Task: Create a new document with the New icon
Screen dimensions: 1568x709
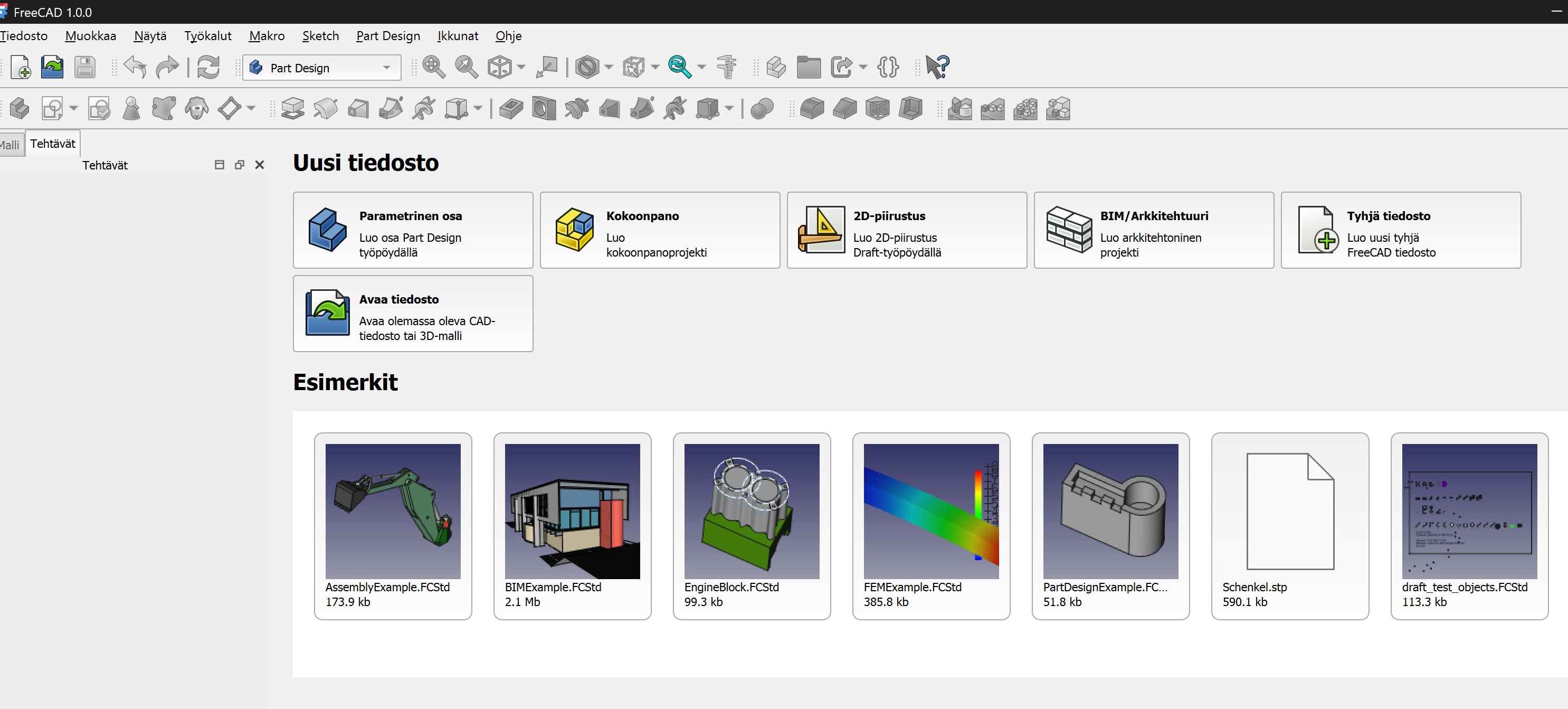Action: (x=21, y=67)
